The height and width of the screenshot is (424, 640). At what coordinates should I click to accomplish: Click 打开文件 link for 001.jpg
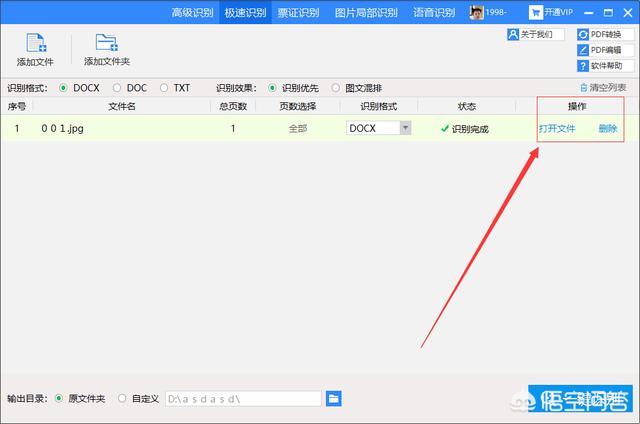[x=557, y=129]
